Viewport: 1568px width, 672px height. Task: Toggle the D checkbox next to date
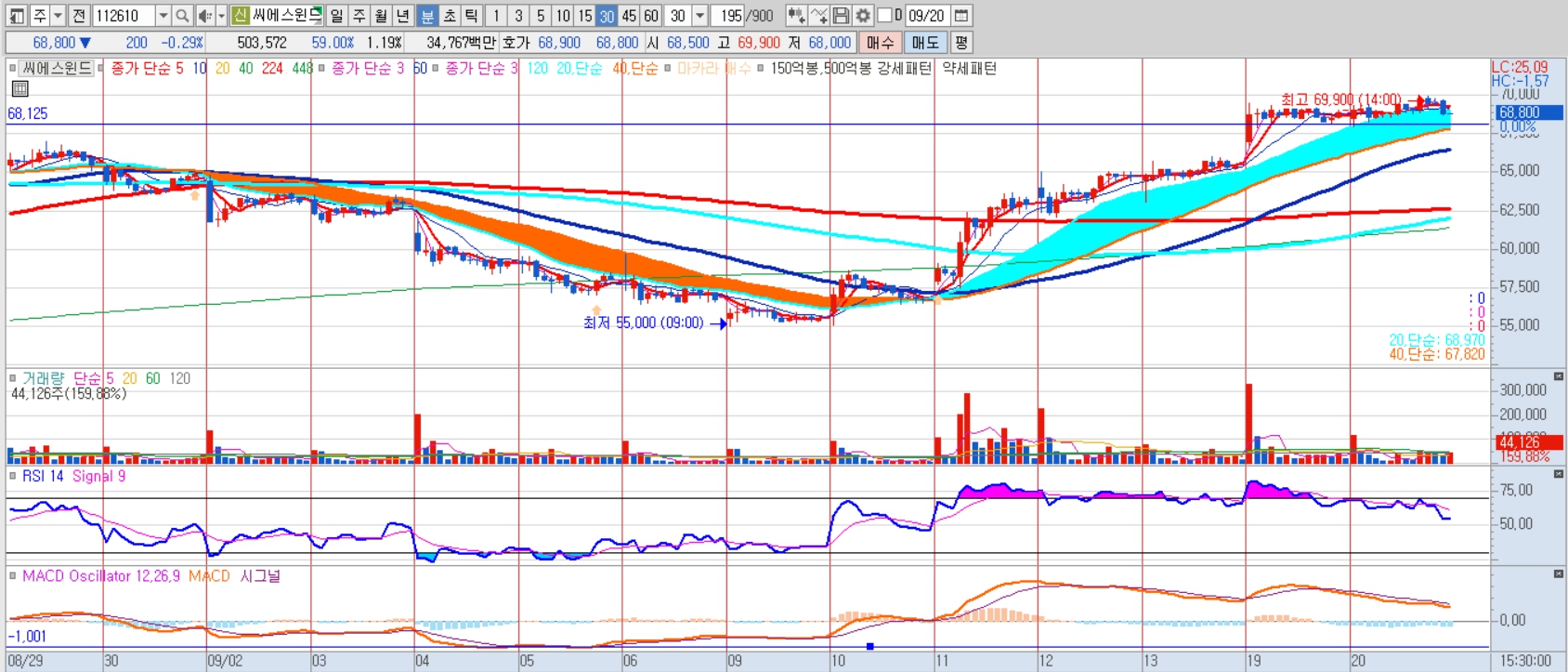tap(884, 16)
